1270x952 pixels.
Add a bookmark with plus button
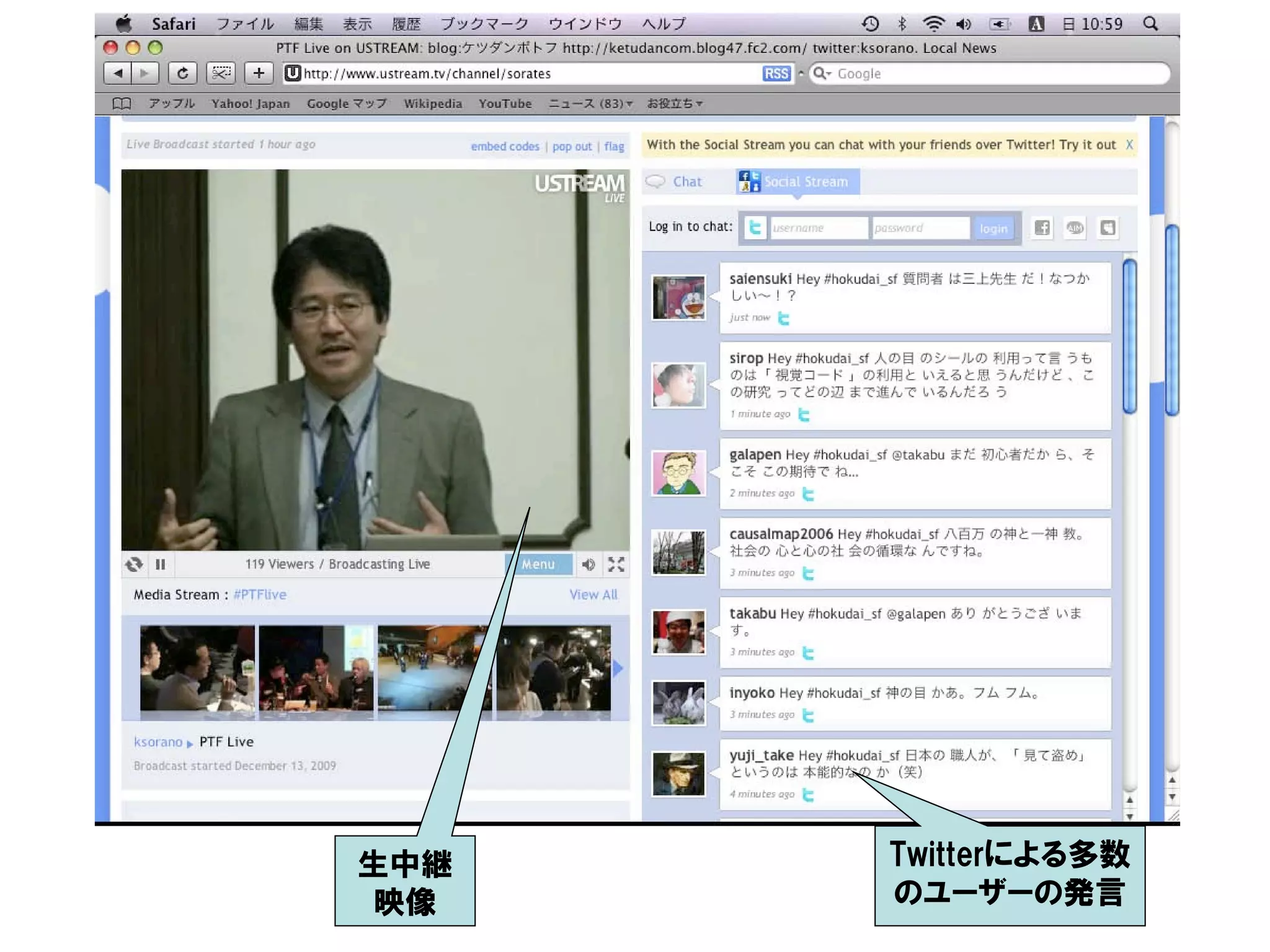[x=259, y=73]
